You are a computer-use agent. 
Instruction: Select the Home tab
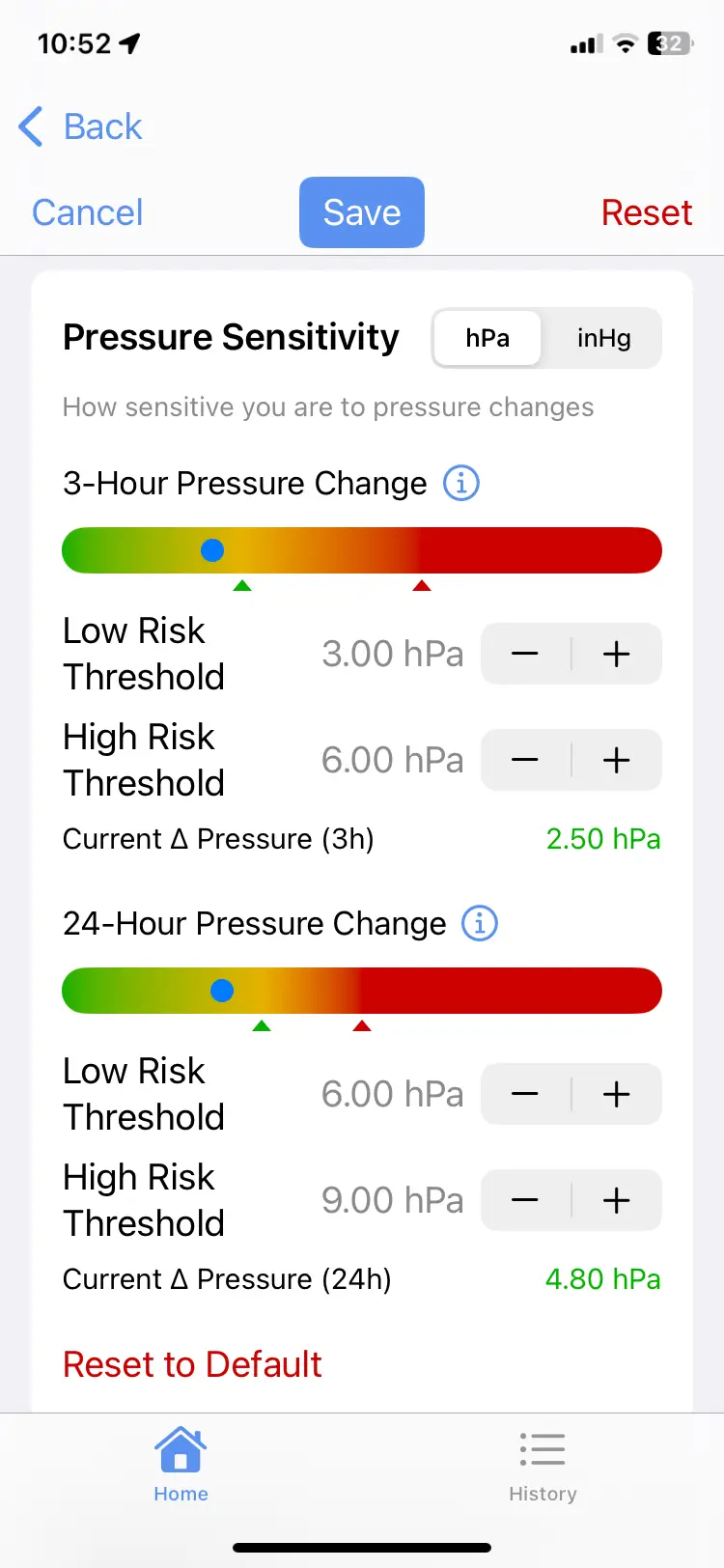[181, 1463]
